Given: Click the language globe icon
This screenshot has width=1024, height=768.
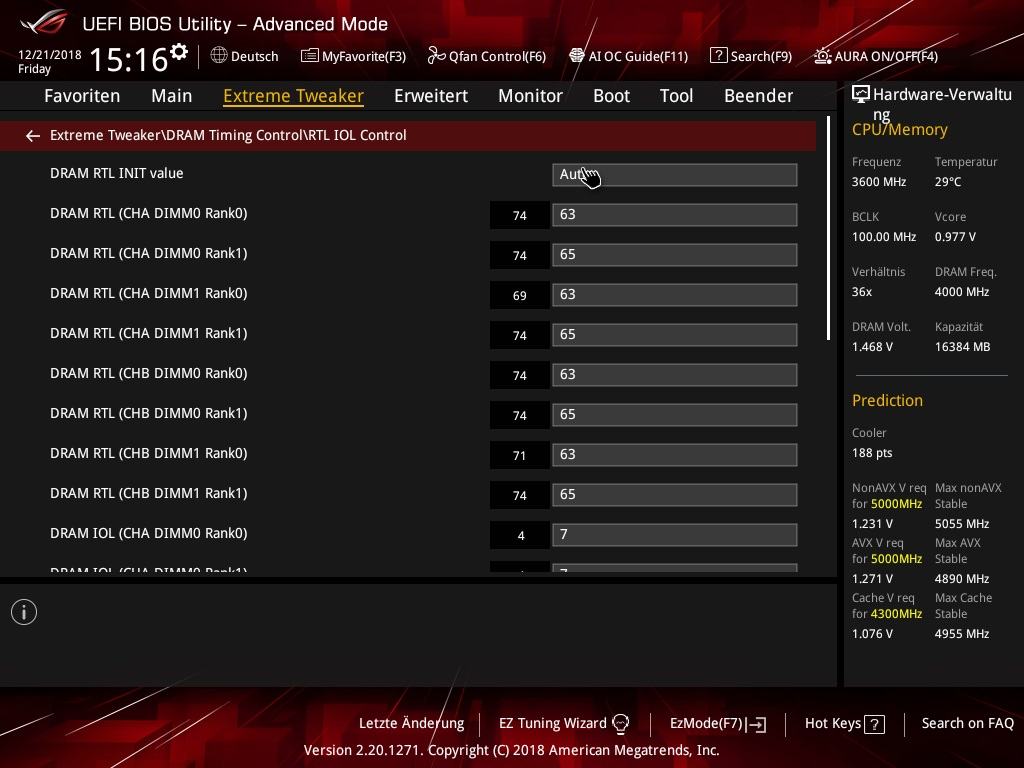Looking at the screenshot, I should pos(219,56).
